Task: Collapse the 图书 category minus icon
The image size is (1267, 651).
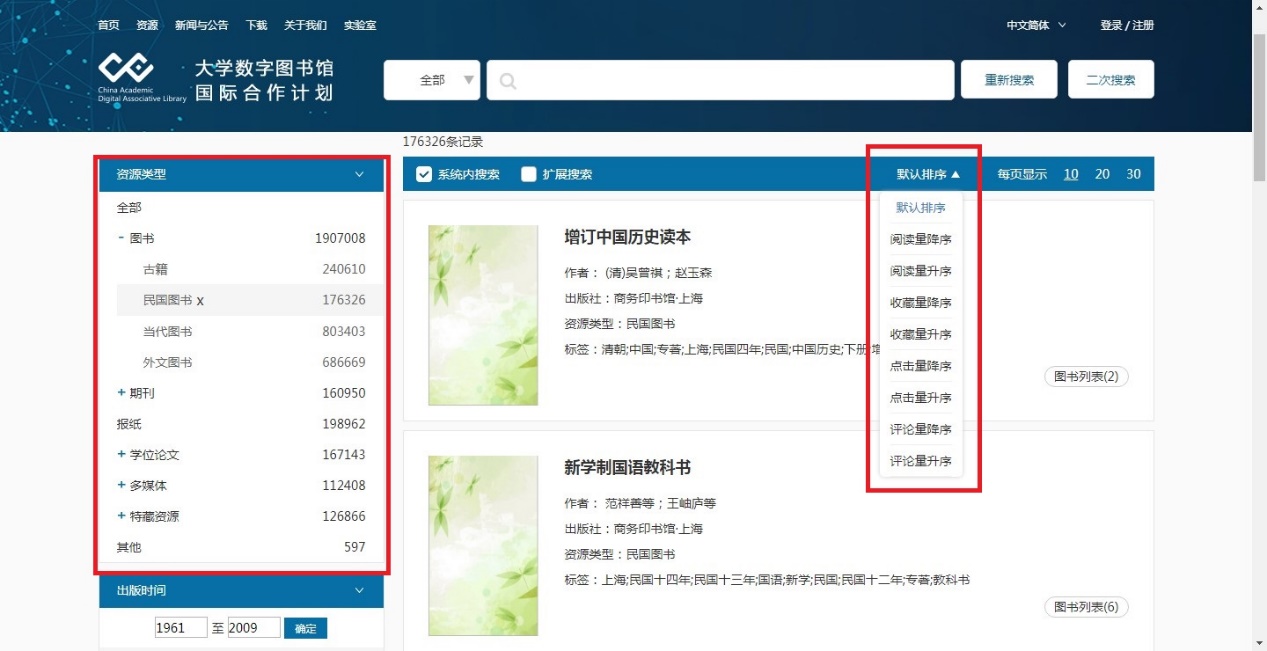Action: [121, 238]
